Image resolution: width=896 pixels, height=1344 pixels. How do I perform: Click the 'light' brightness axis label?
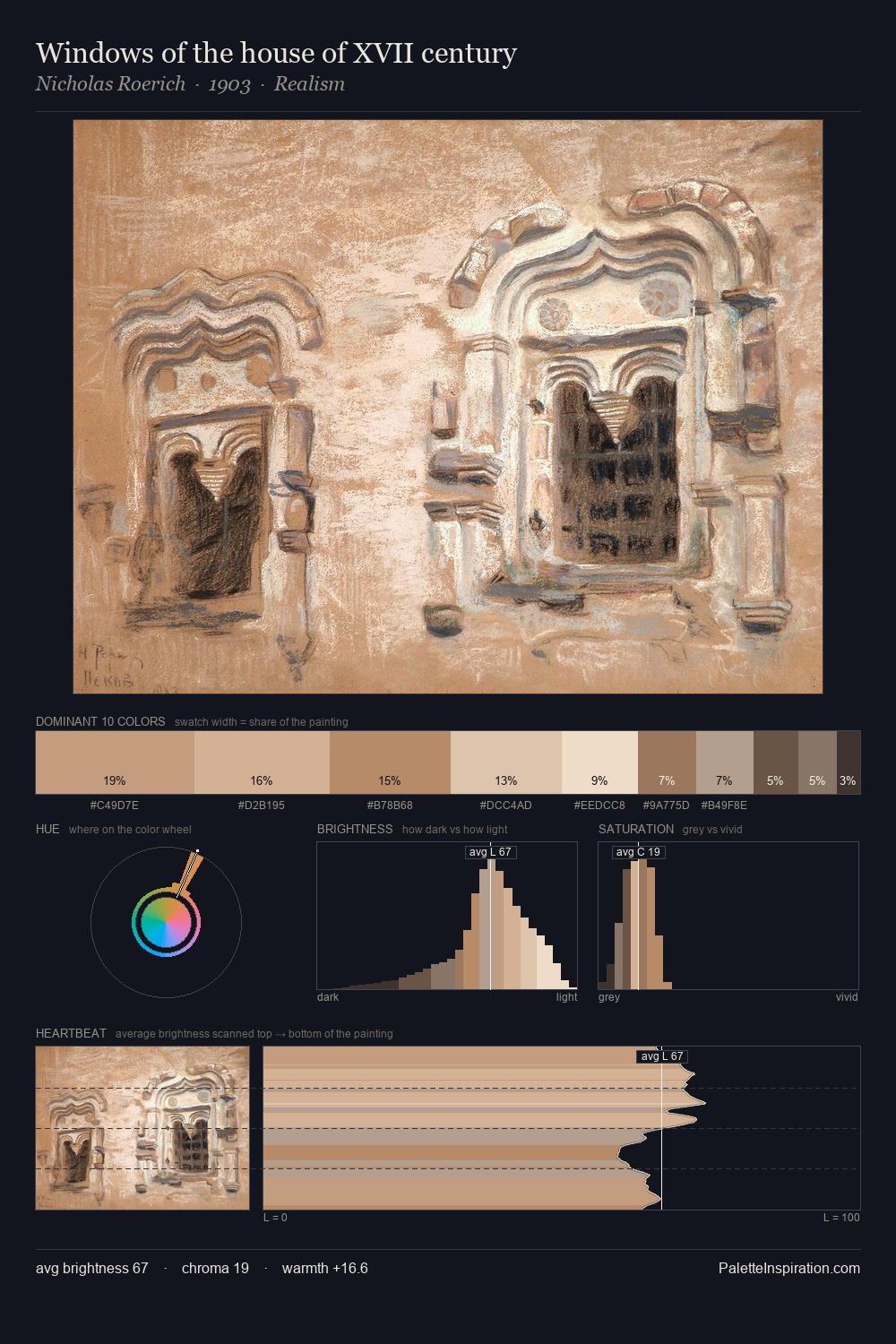pyautogui.click(x=566, y=996)
